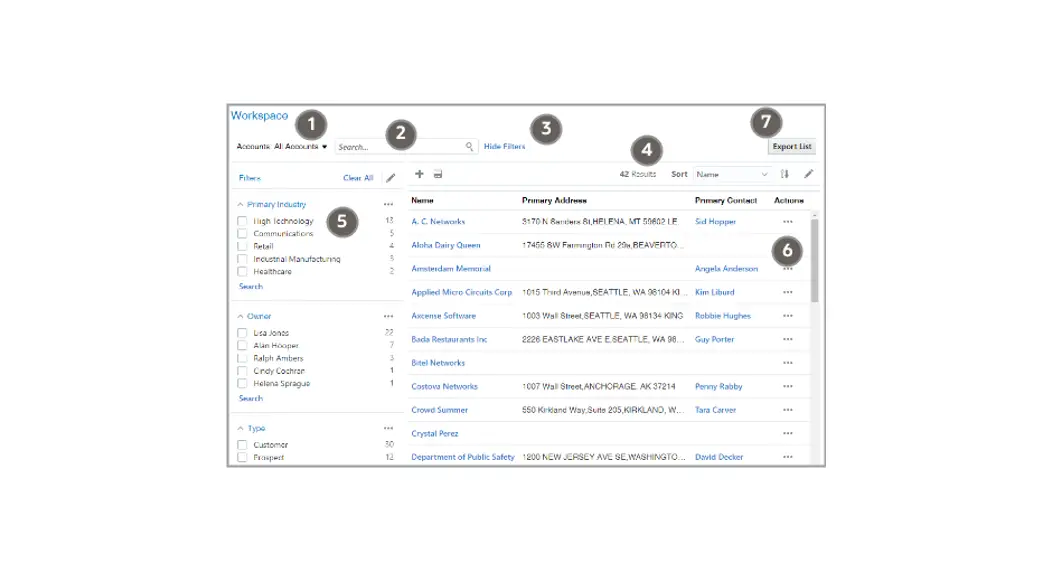The width and height of the screenshot is (1048, 569).
Task: Open contact David Decker
Action: pyautogui.click(x=719, y=457)
